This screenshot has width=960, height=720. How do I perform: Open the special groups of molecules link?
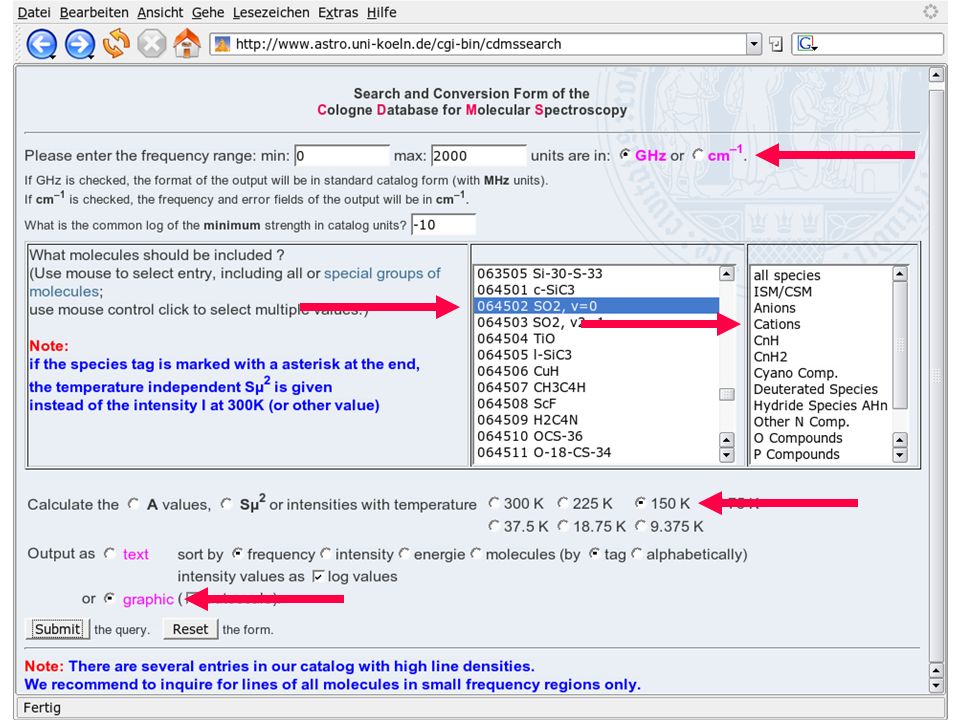[x=234, y=282]
